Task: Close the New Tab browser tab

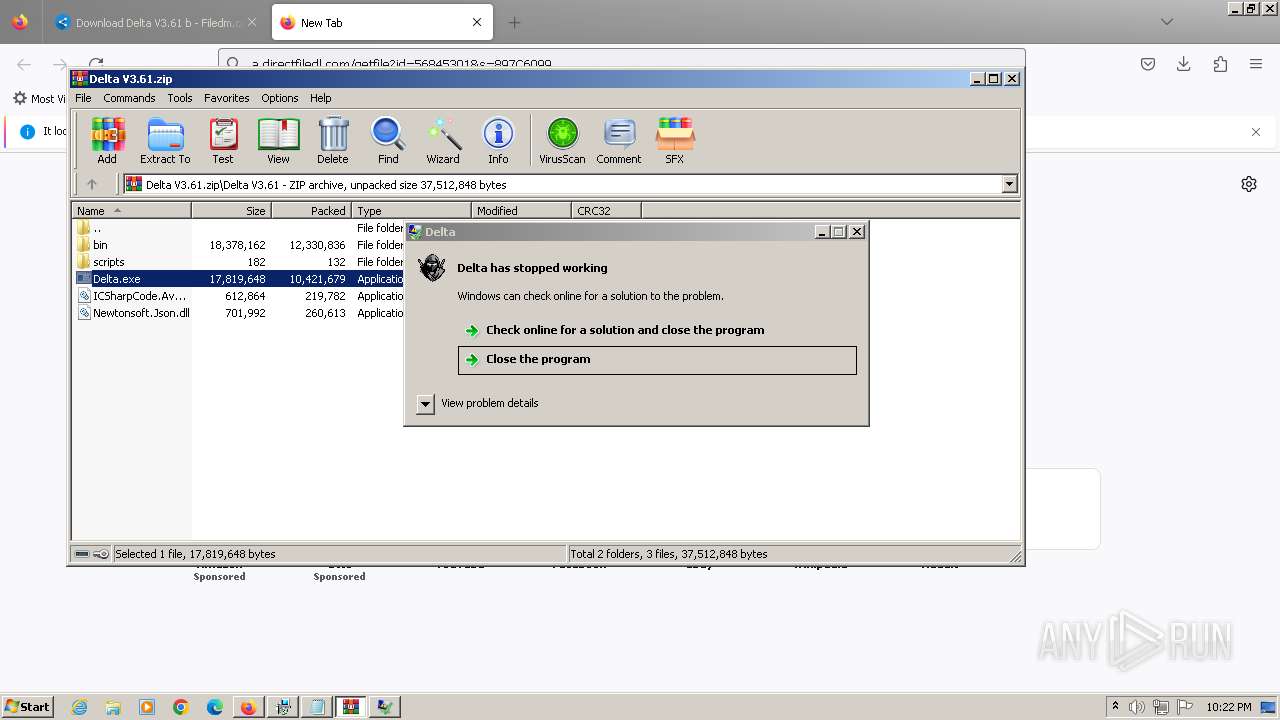Action: [477, 22]
